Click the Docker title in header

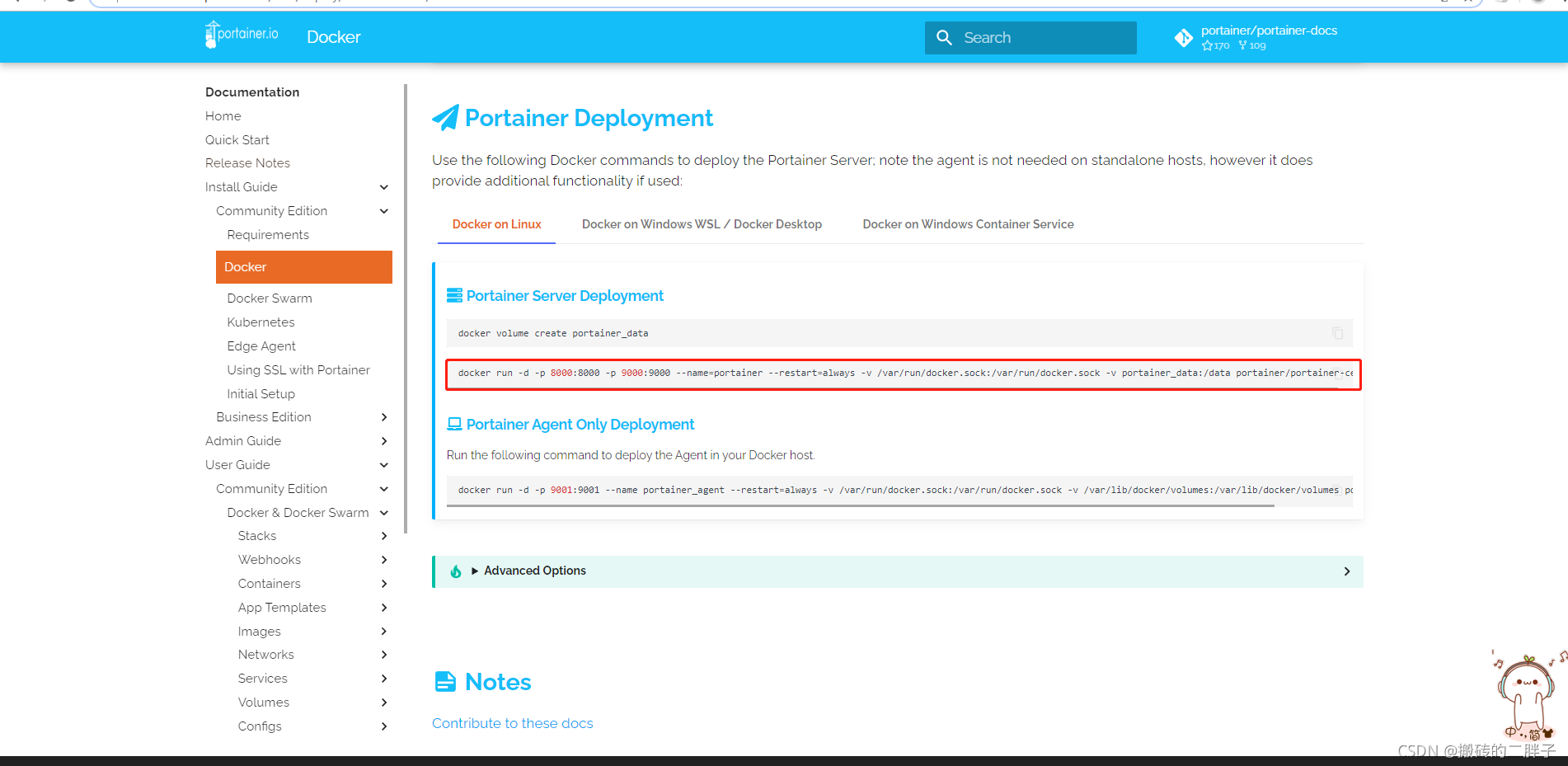tap(333, 37)
